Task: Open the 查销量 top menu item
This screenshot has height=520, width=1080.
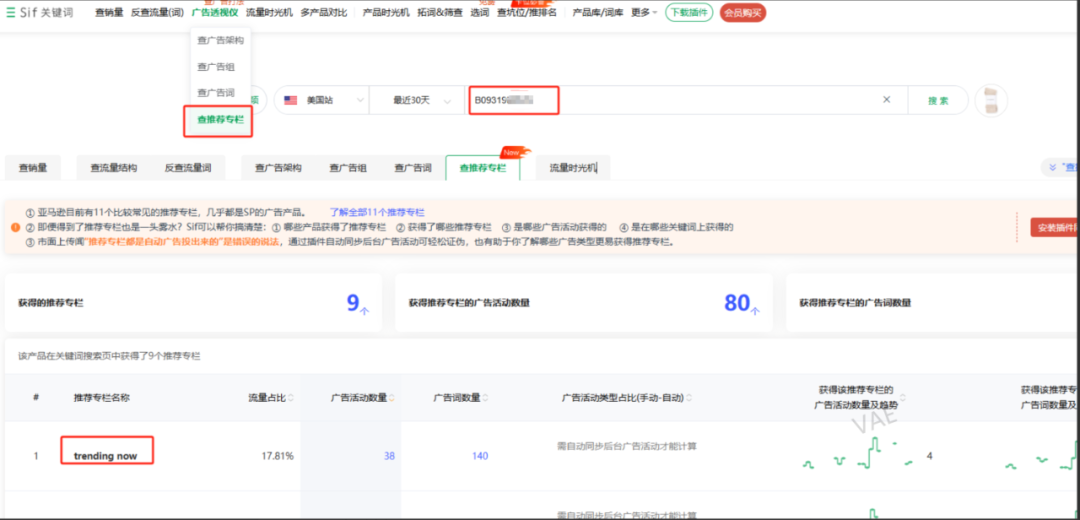Action: (x=109, y=12)
